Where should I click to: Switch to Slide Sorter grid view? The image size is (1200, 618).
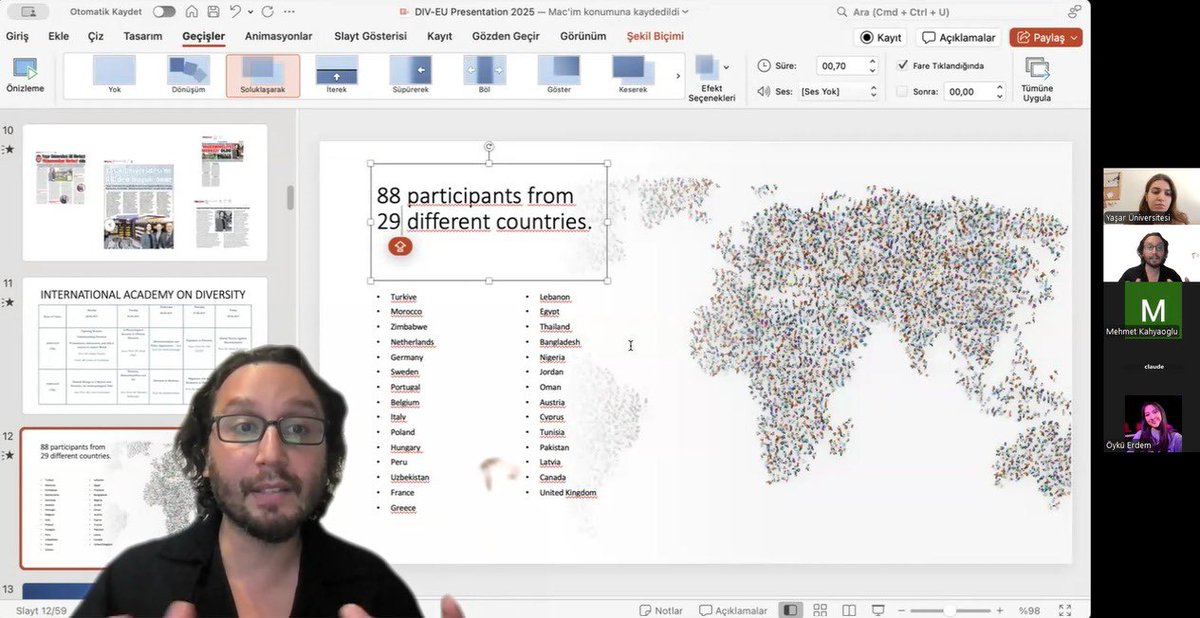(x=820, y=610)
